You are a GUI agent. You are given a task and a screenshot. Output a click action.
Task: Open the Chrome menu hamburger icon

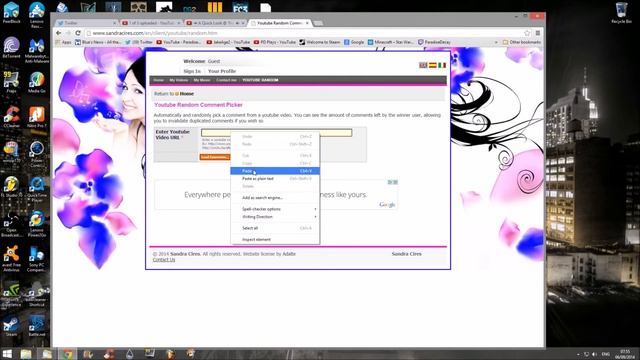[x=538, y=33]
